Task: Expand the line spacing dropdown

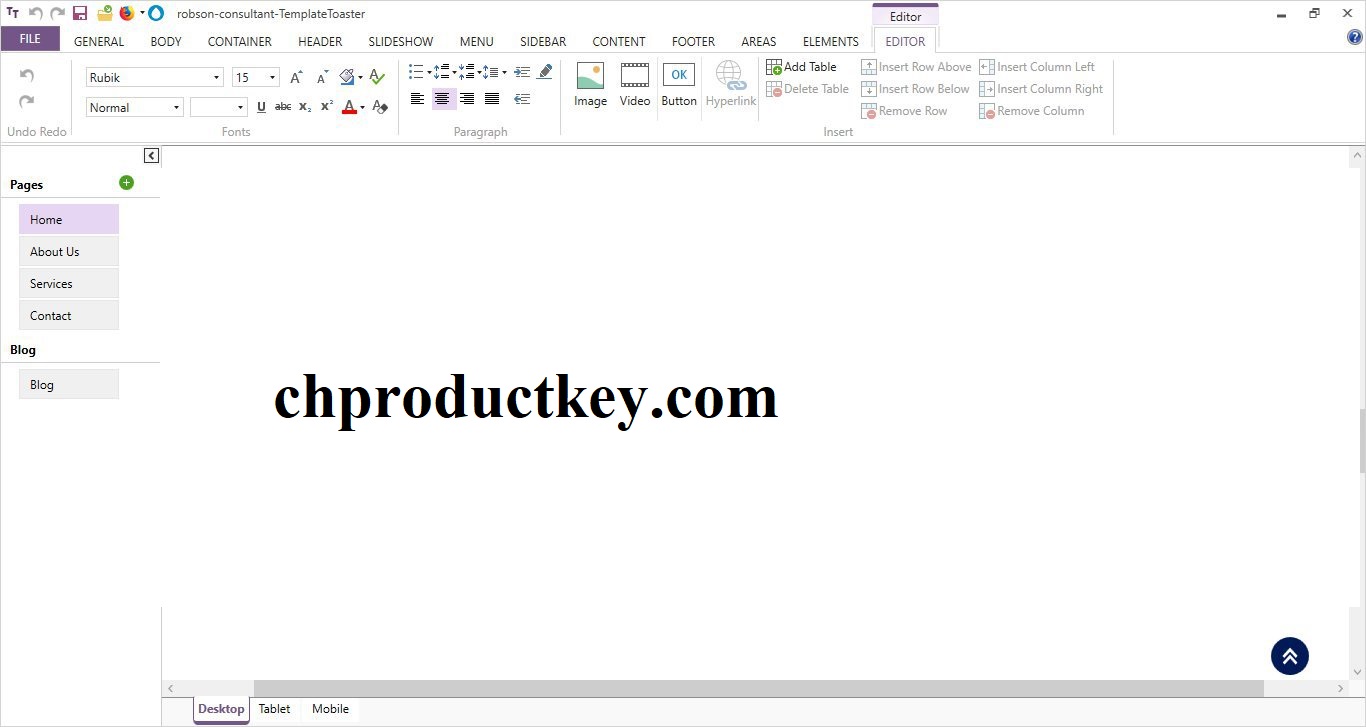Action: (x=504, y=72)
